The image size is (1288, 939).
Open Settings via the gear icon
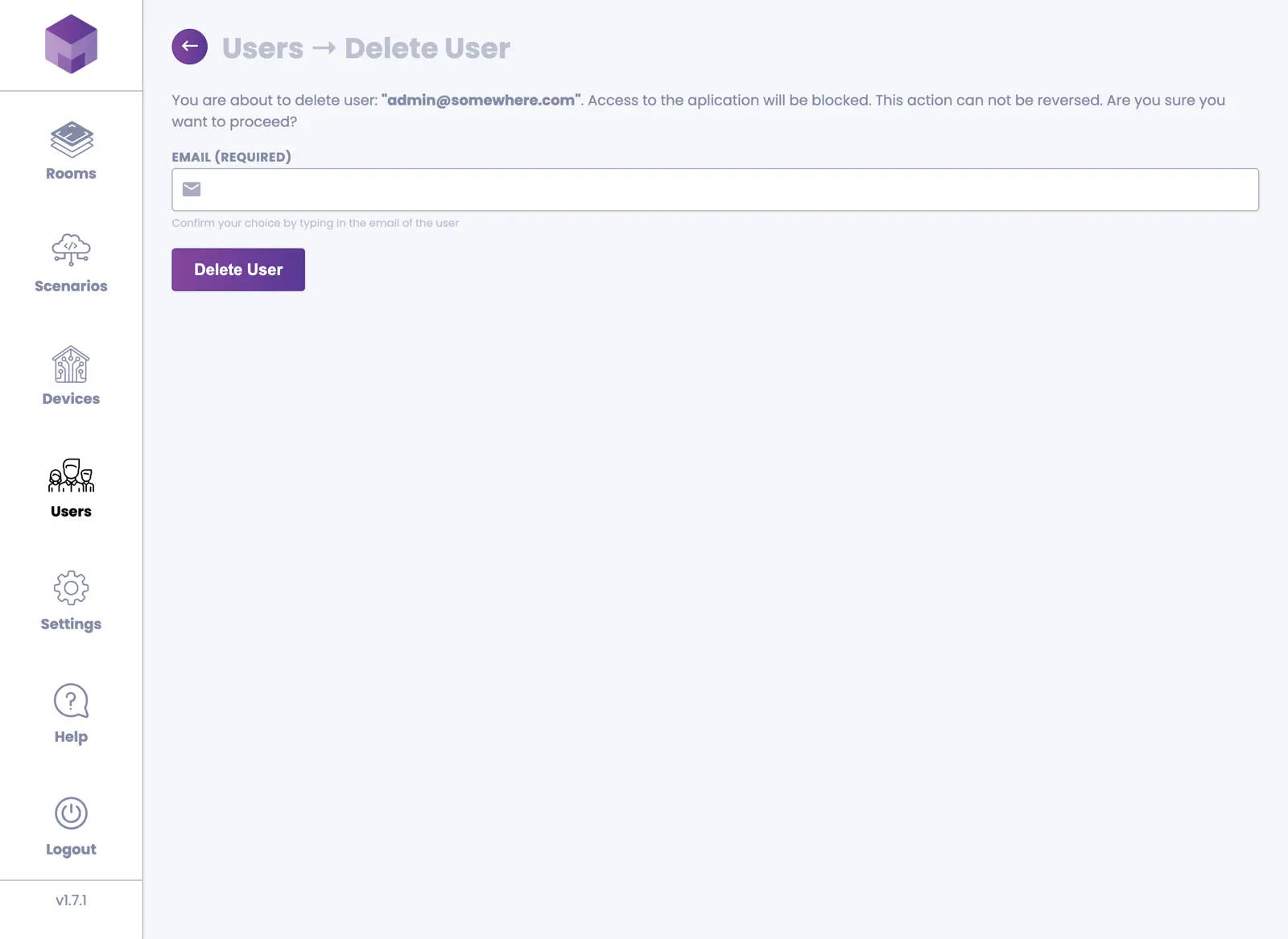coord(71,588)
